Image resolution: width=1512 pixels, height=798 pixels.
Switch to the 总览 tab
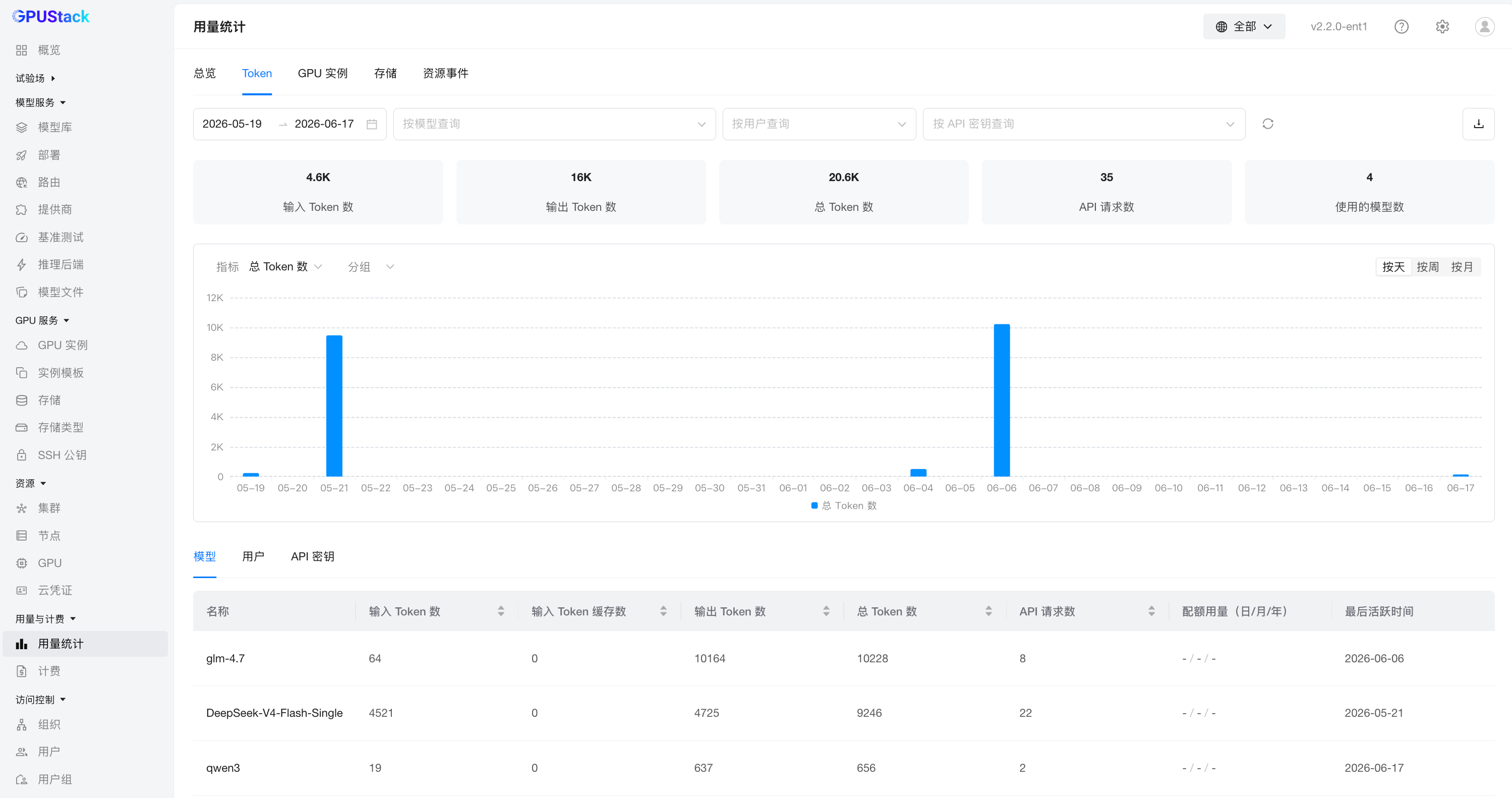point(205,74)
